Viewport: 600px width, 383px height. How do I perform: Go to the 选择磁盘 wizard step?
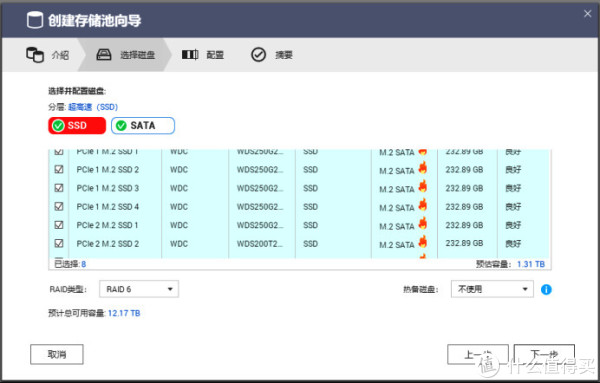point(126,55)
